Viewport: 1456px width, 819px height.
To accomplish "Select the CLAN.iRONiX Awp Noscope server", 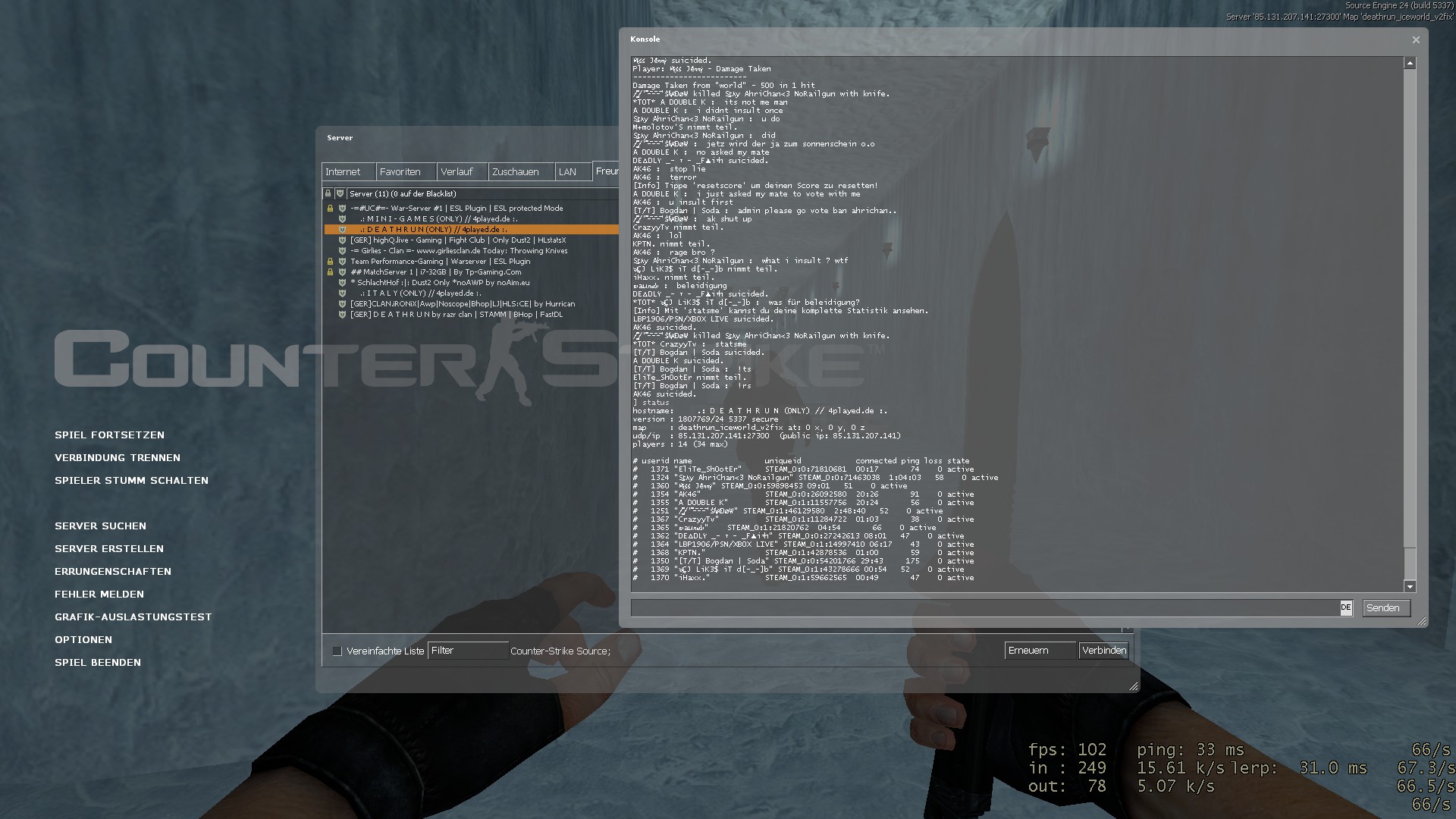I will pyautogui.click(x=471, y=304).
